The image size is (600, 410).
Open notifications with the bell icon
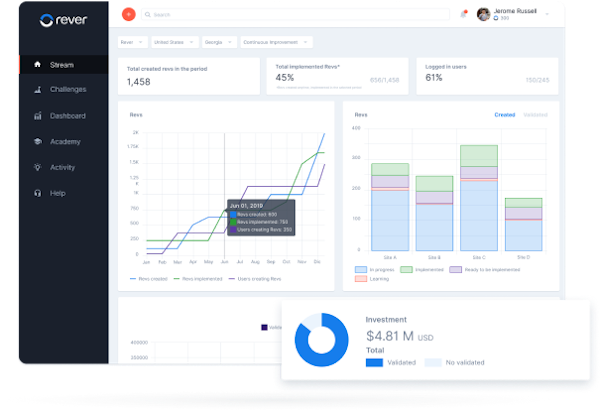click(x=463, y=14)
